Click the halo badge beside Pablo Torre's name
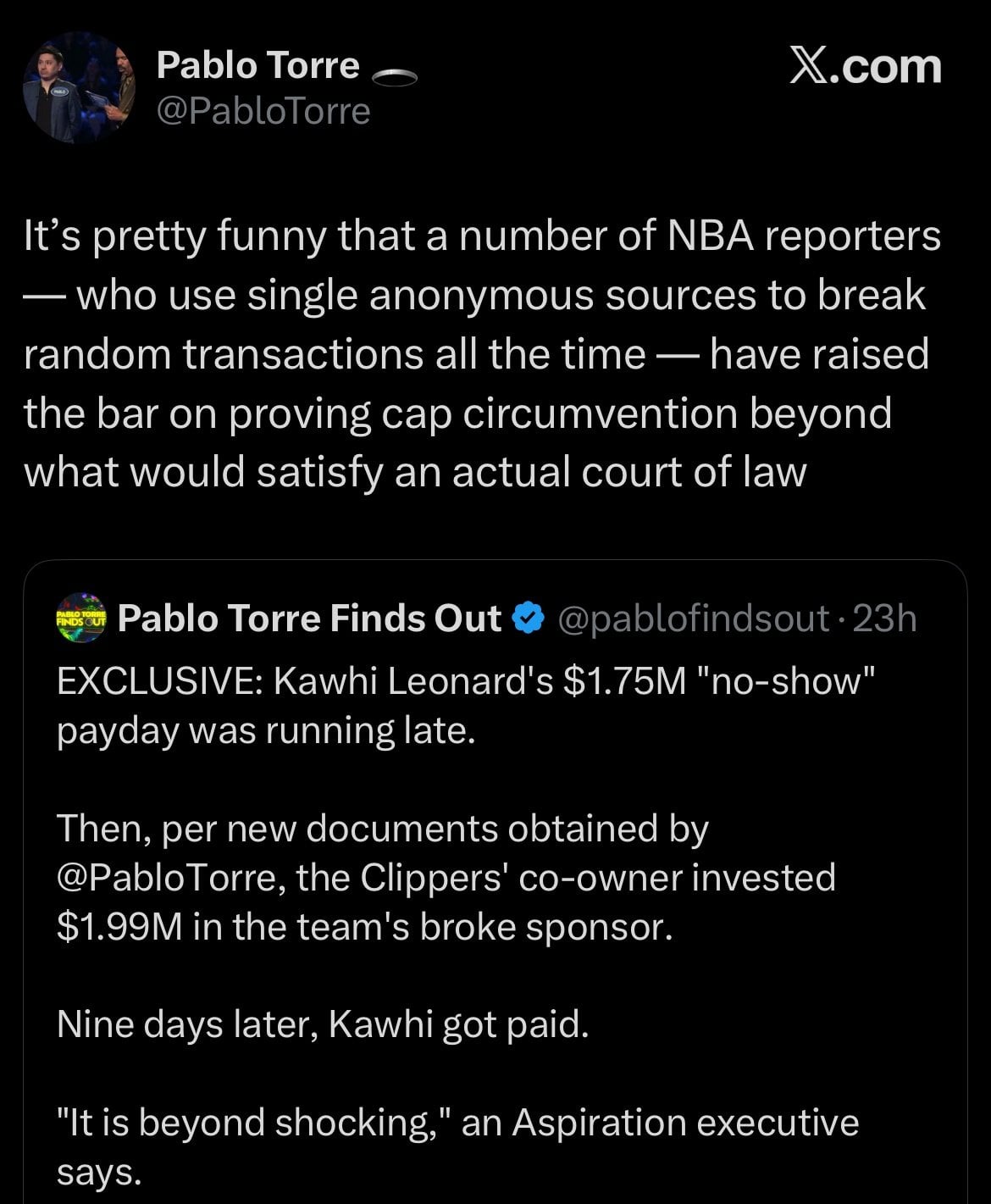Screen dimensions: 991x1204 394,78
